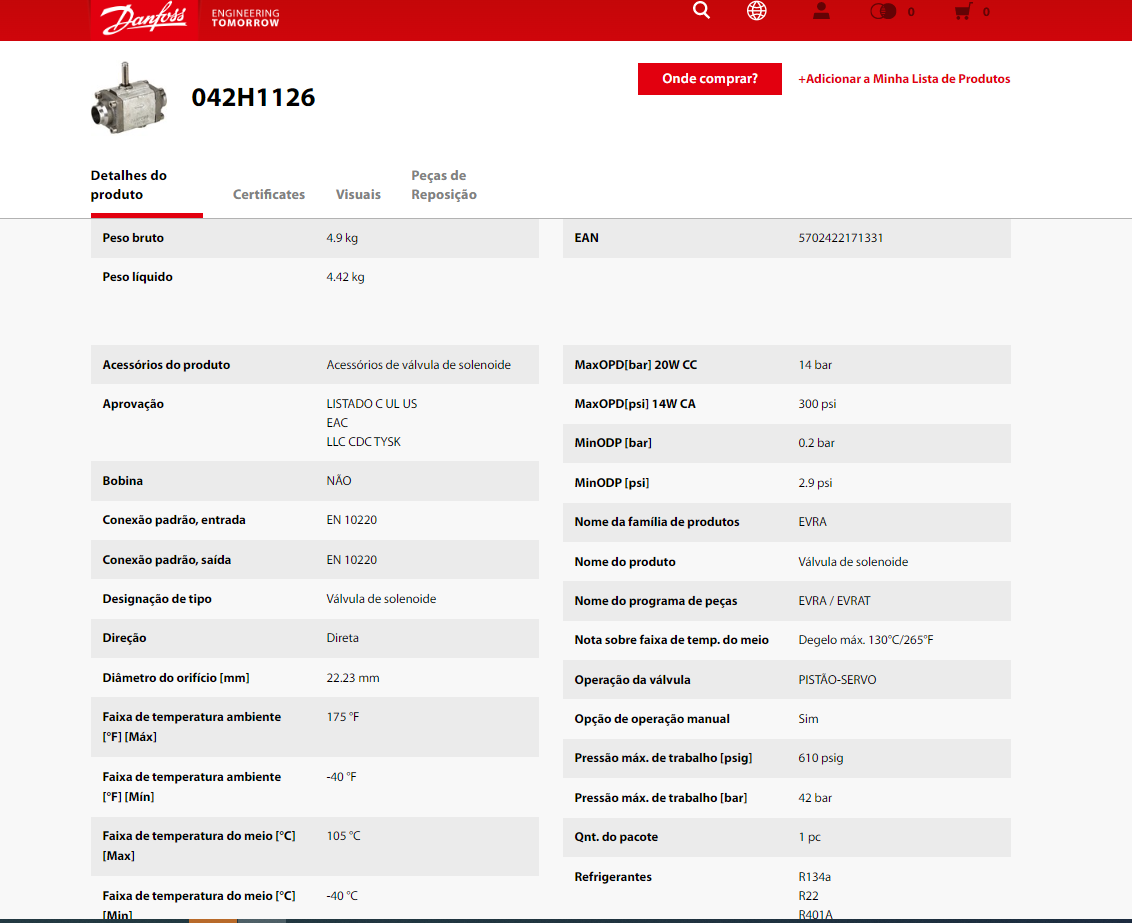
Task: Click the Designação de tipo row label
Action: pyautogui.click(x=157, y=599)
